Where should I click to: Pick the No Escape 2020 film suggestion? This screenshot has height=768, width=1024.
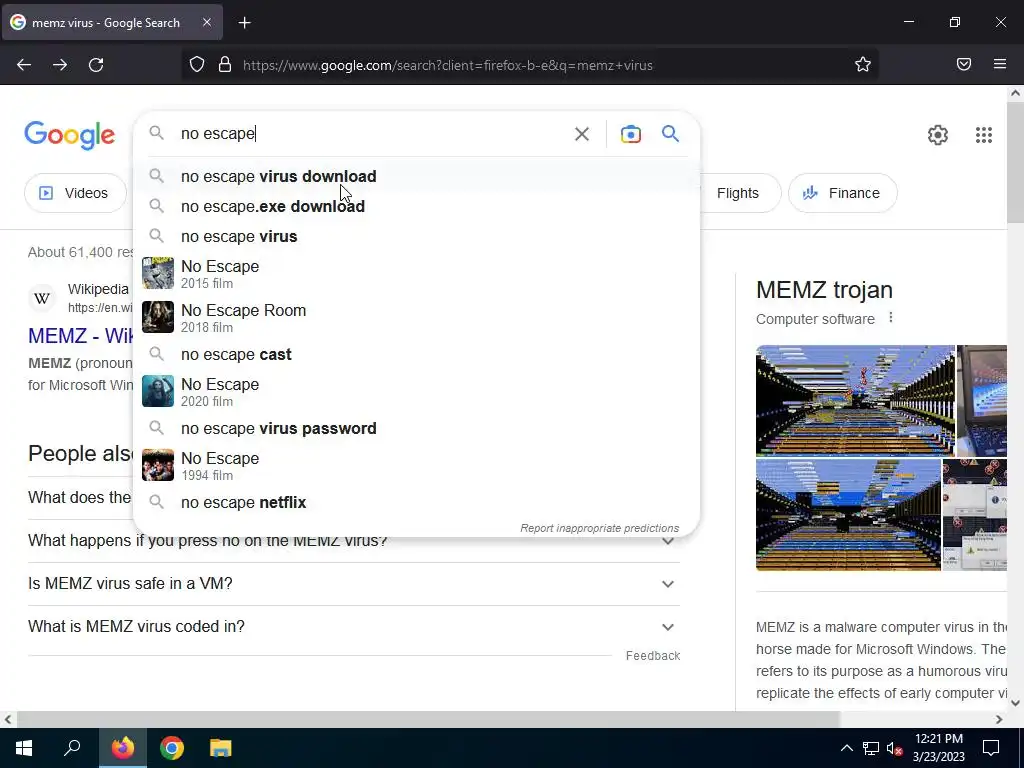pos(416,391)
